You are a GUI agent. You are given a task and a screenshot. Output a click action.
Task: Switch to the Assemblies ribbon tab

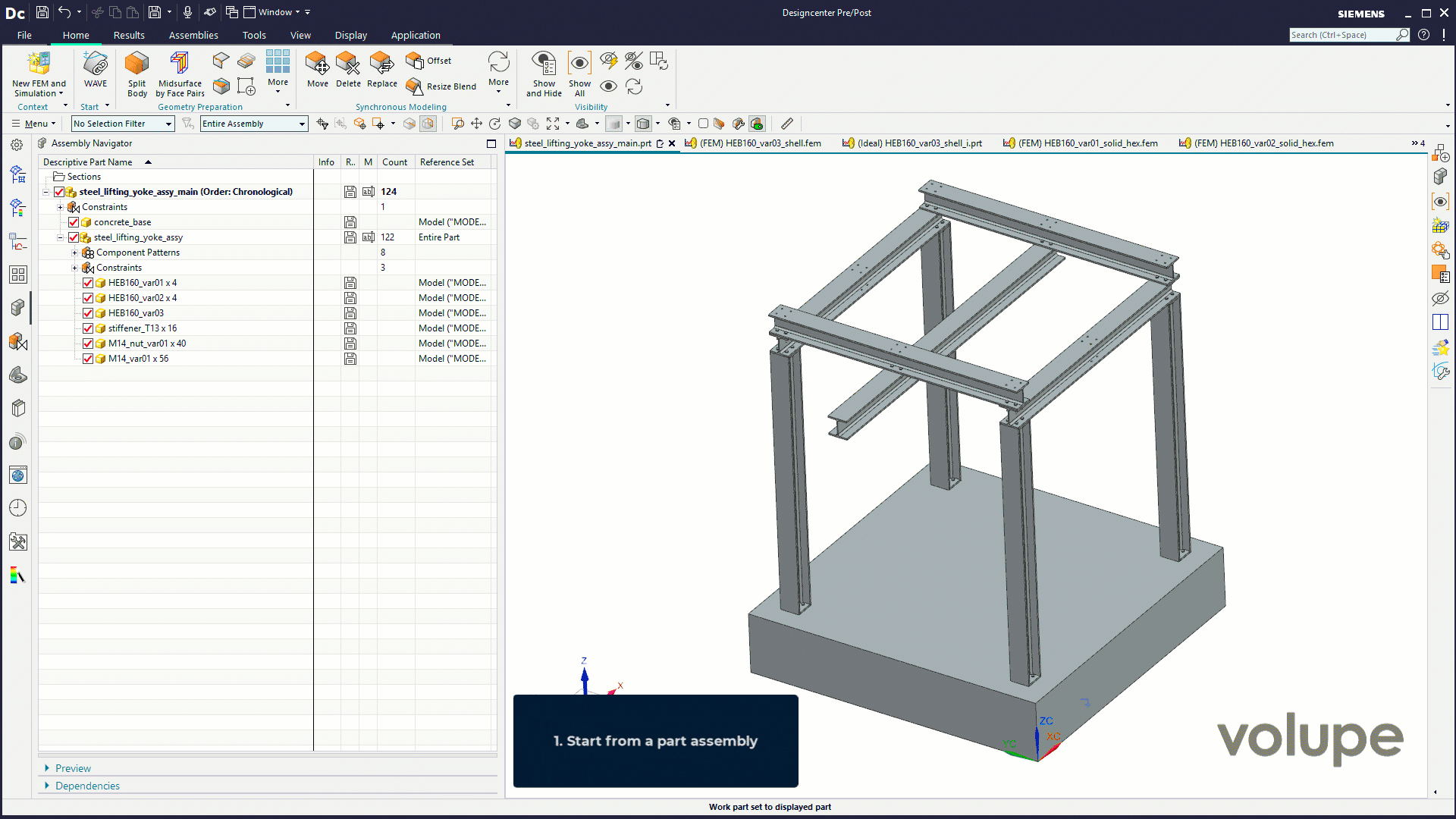tap(193, 35)
